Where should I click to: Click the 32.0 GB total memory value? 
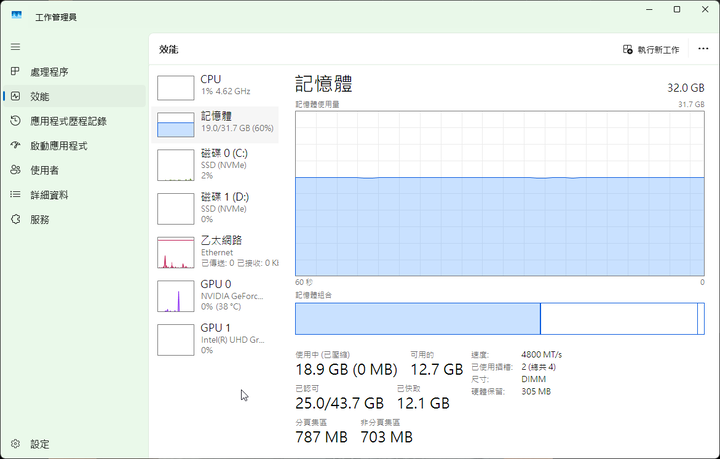[686, 88]
